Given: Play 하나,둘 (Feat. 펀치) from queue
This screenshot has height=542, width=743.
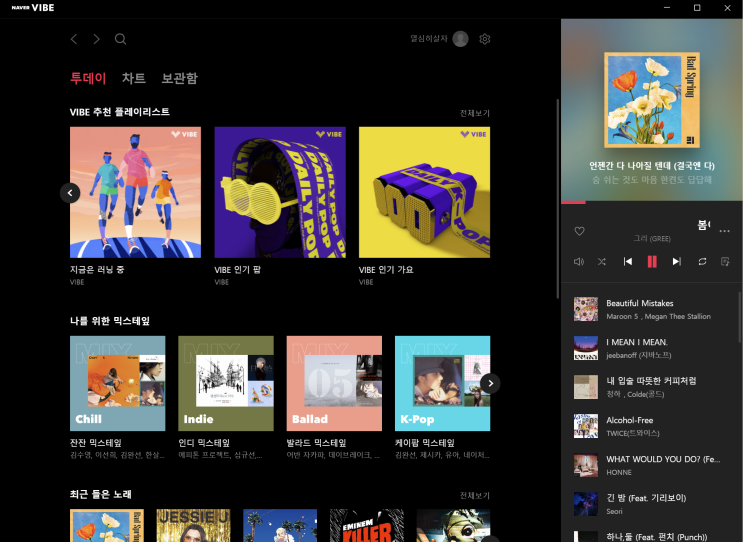Looking at the screenshot, I should tap(652, 536).
